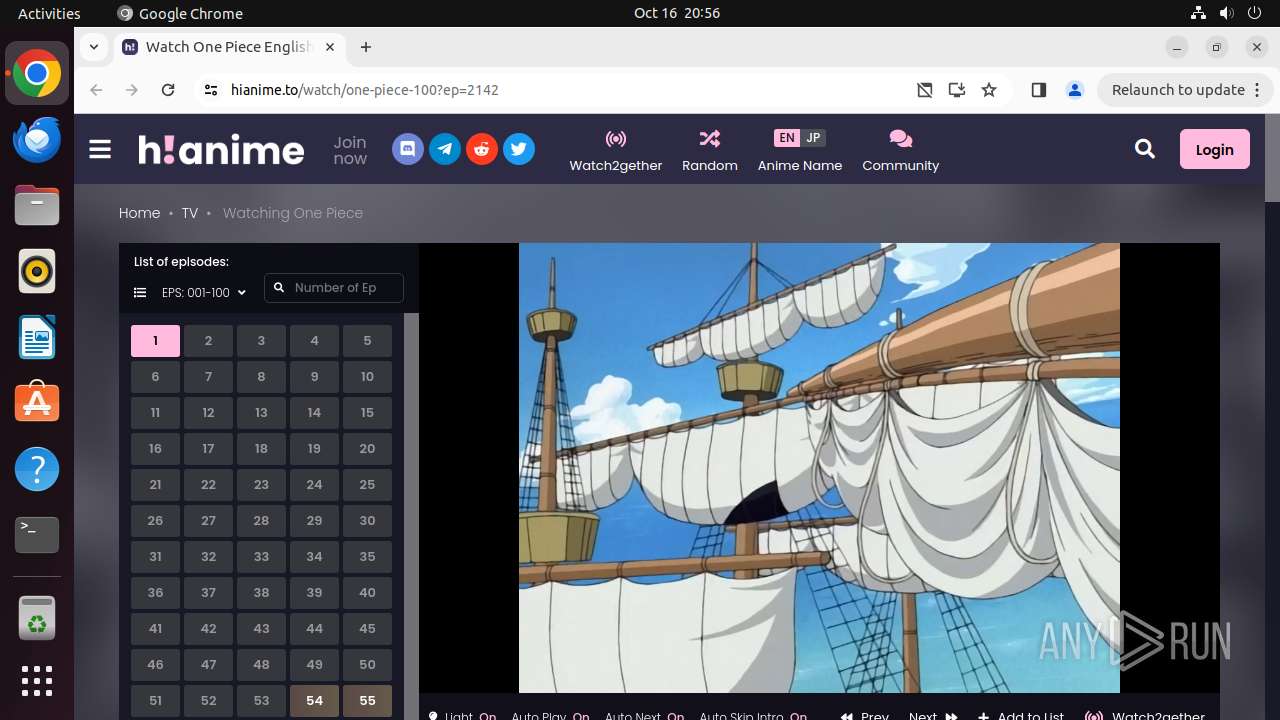Open the Community chat section
The image size is (1280, 720).
[901, 150]
